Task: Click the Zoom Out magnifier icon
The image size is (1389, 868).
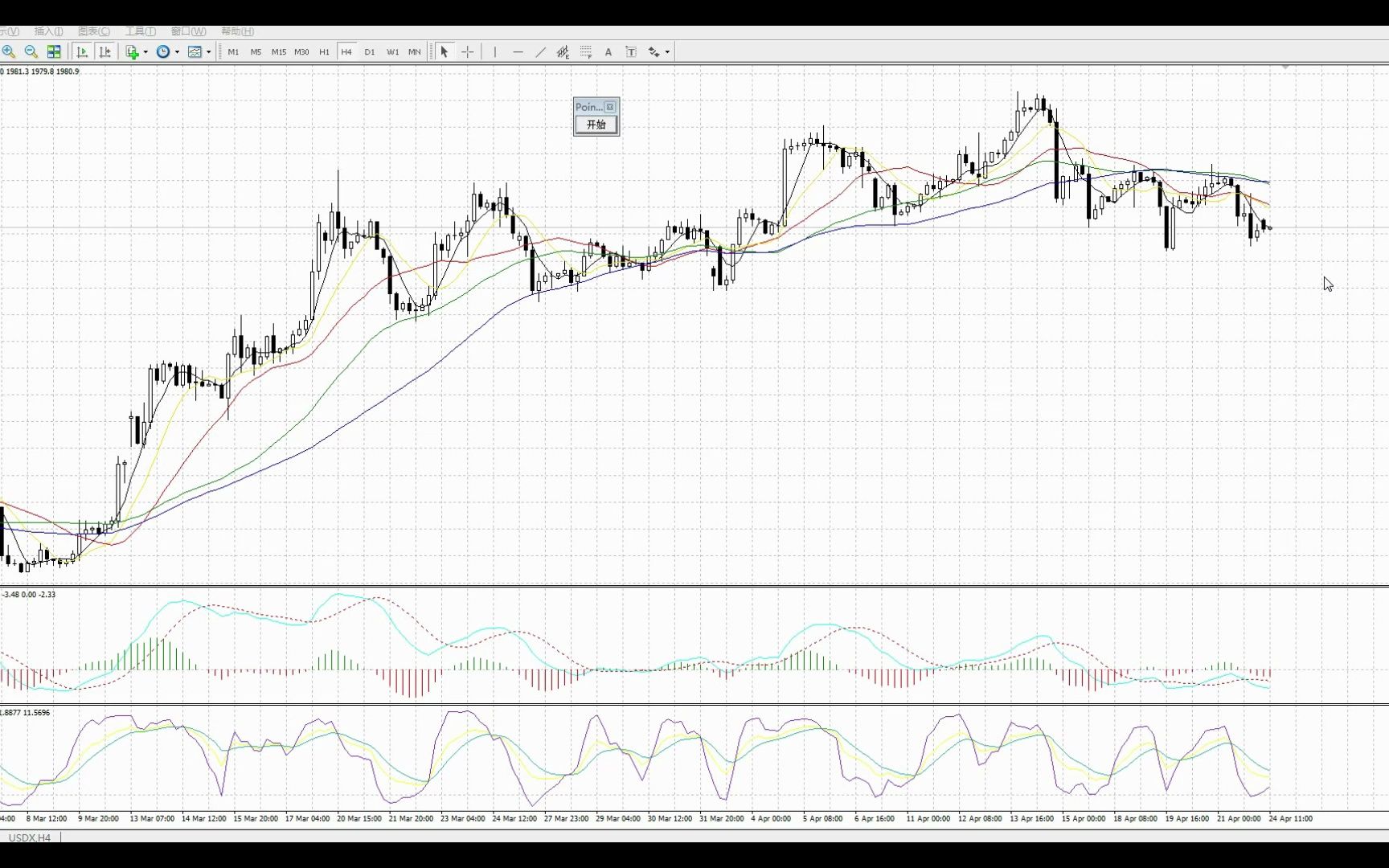Action: point(31,51)
